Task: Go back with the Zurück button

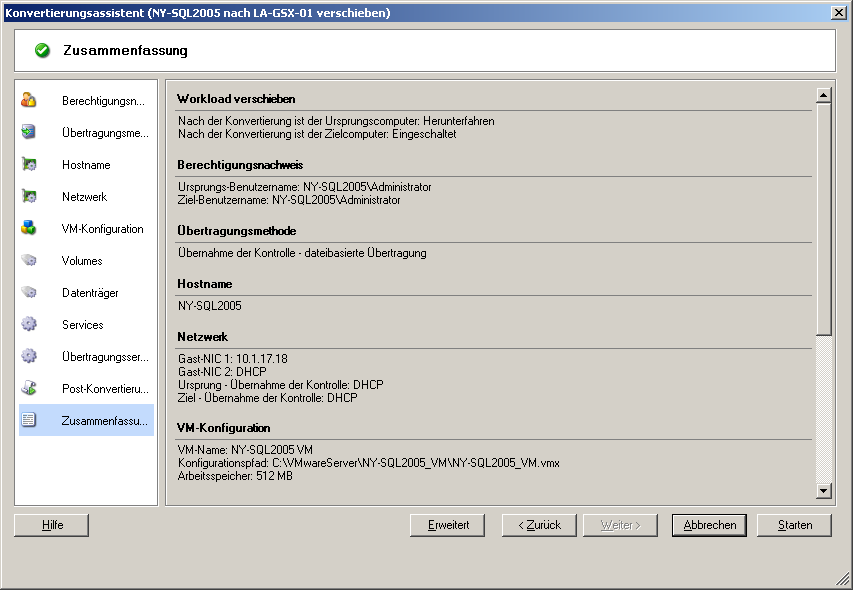Action: pyautogui.click(x=539, y=525)
